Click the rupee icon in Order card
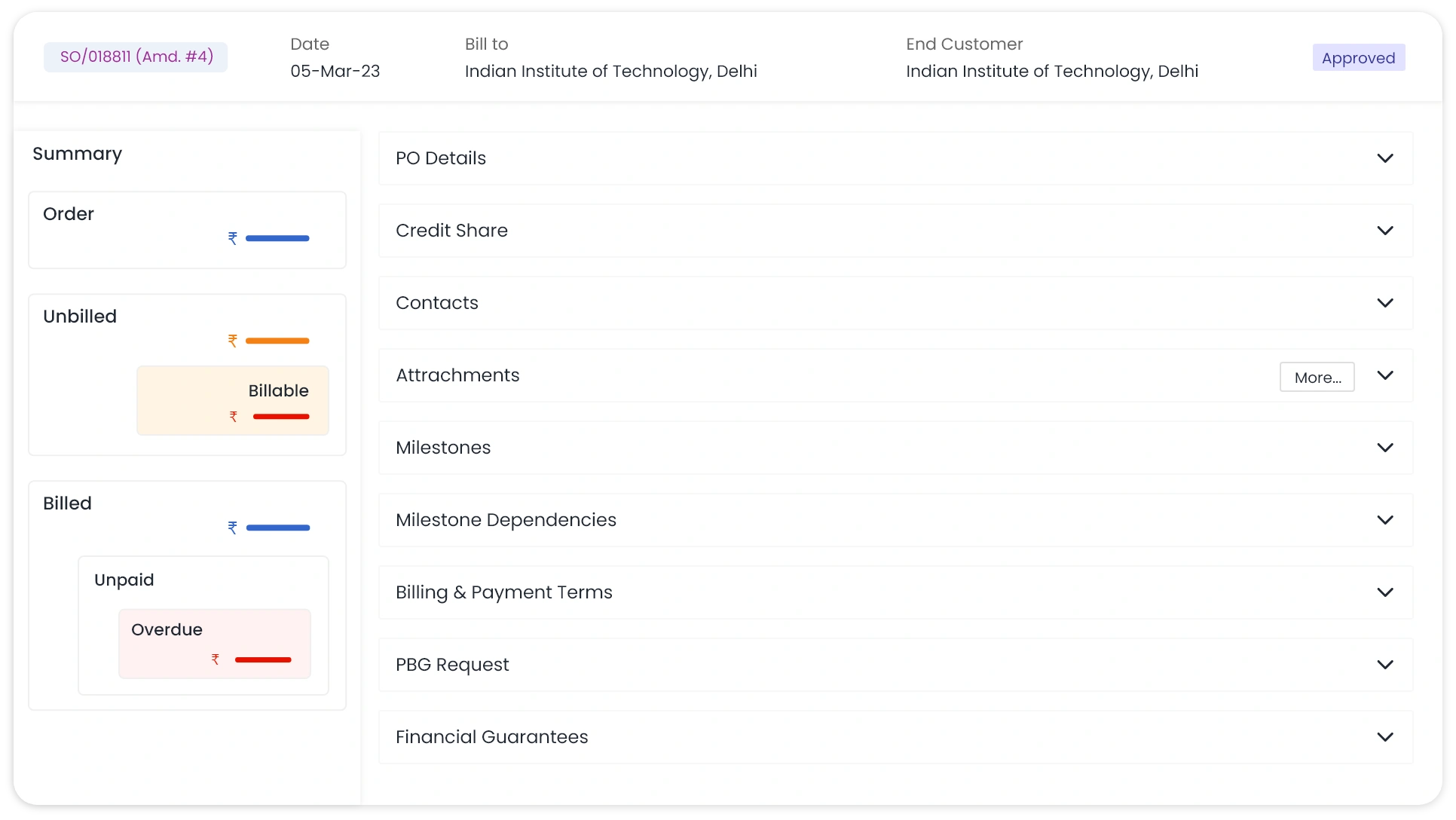The width and height of the screenshot is (1456, 820). pyautogui.click(x=233, y=238)
